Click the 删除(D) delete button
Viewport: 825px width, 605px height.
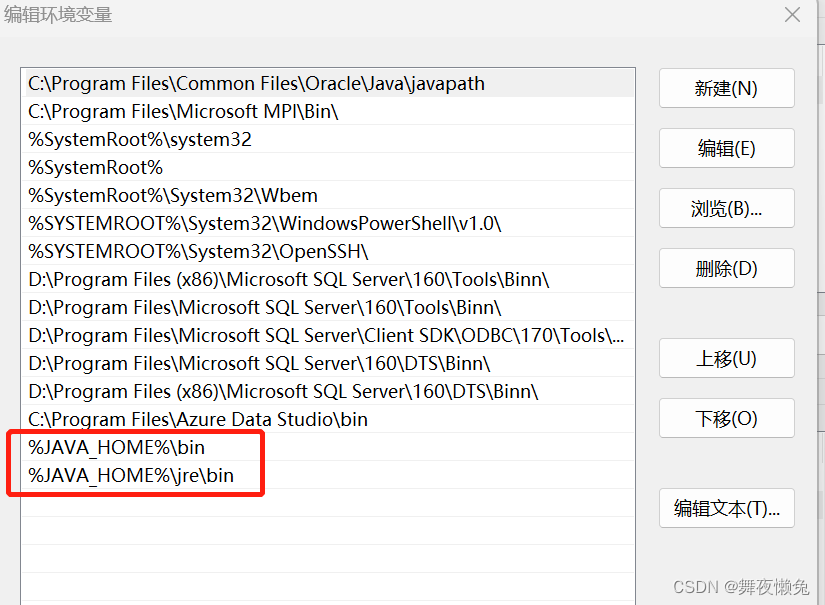[727, 268]
